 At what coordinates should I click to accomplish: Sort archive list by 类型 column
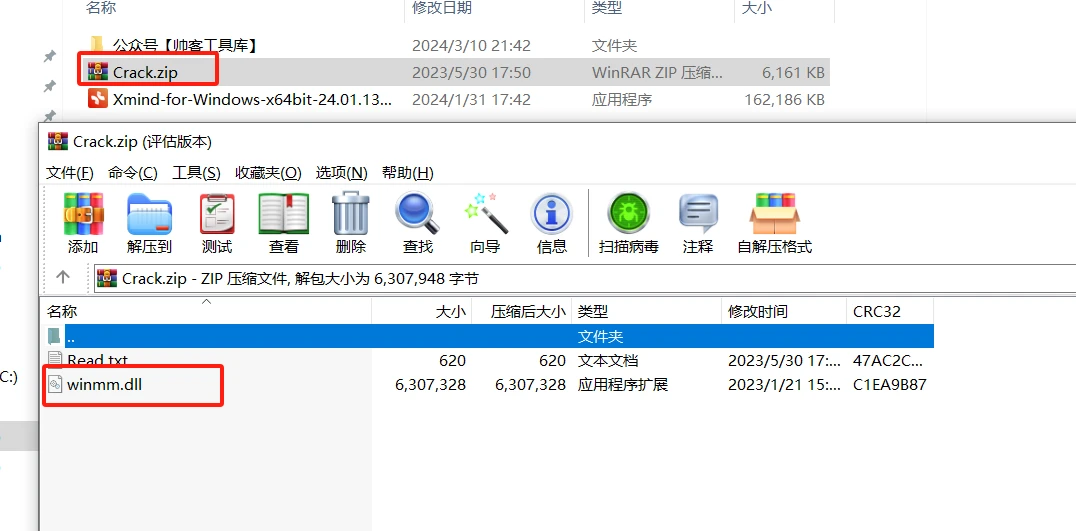click(x=646, y=311)
